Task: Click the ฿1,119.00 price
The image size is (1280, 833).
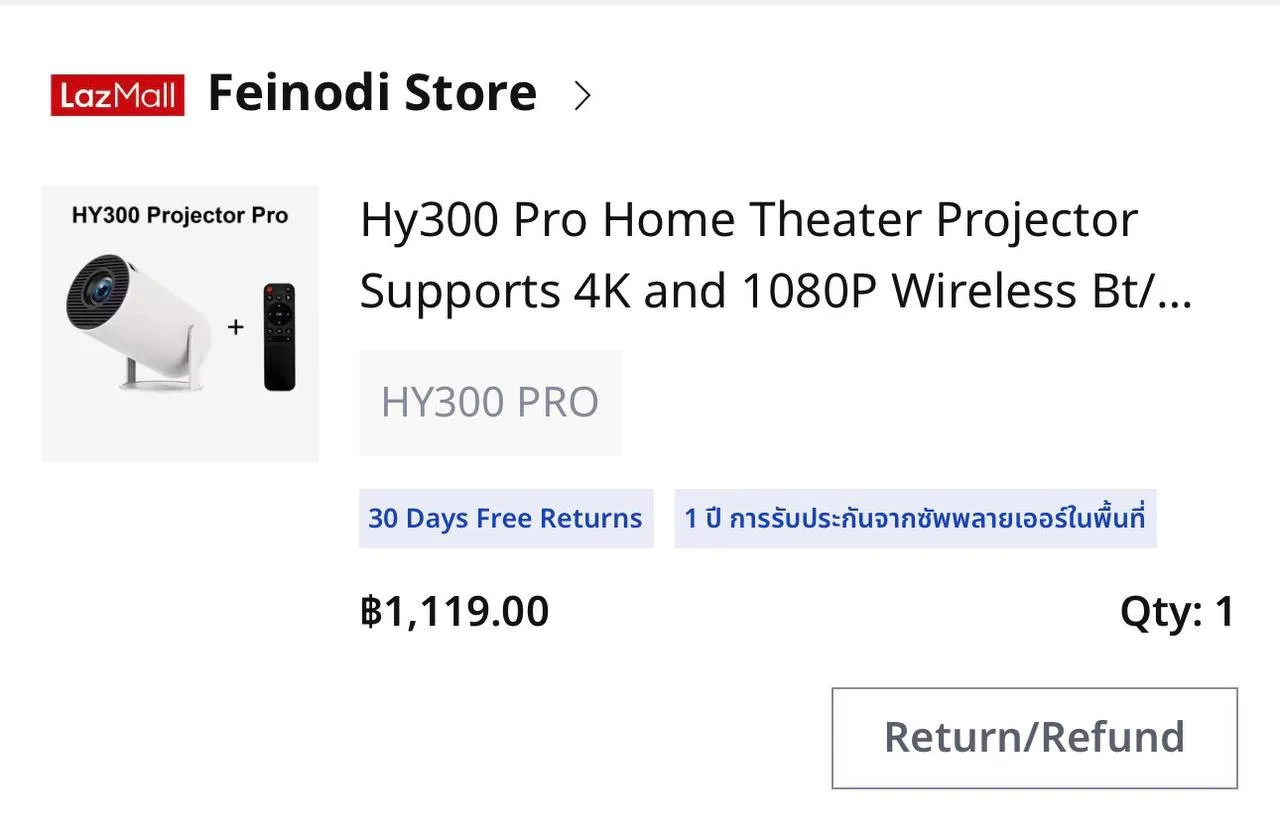Action: pyautogui.click(x=455, y=611)
